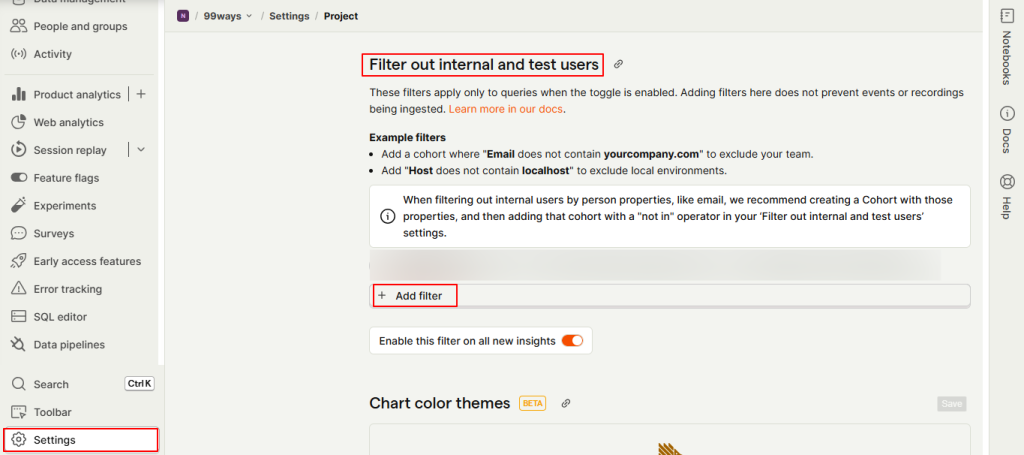Click the SQL editor icon
This screenshot has width=1024, height=455.
point(19,317)
